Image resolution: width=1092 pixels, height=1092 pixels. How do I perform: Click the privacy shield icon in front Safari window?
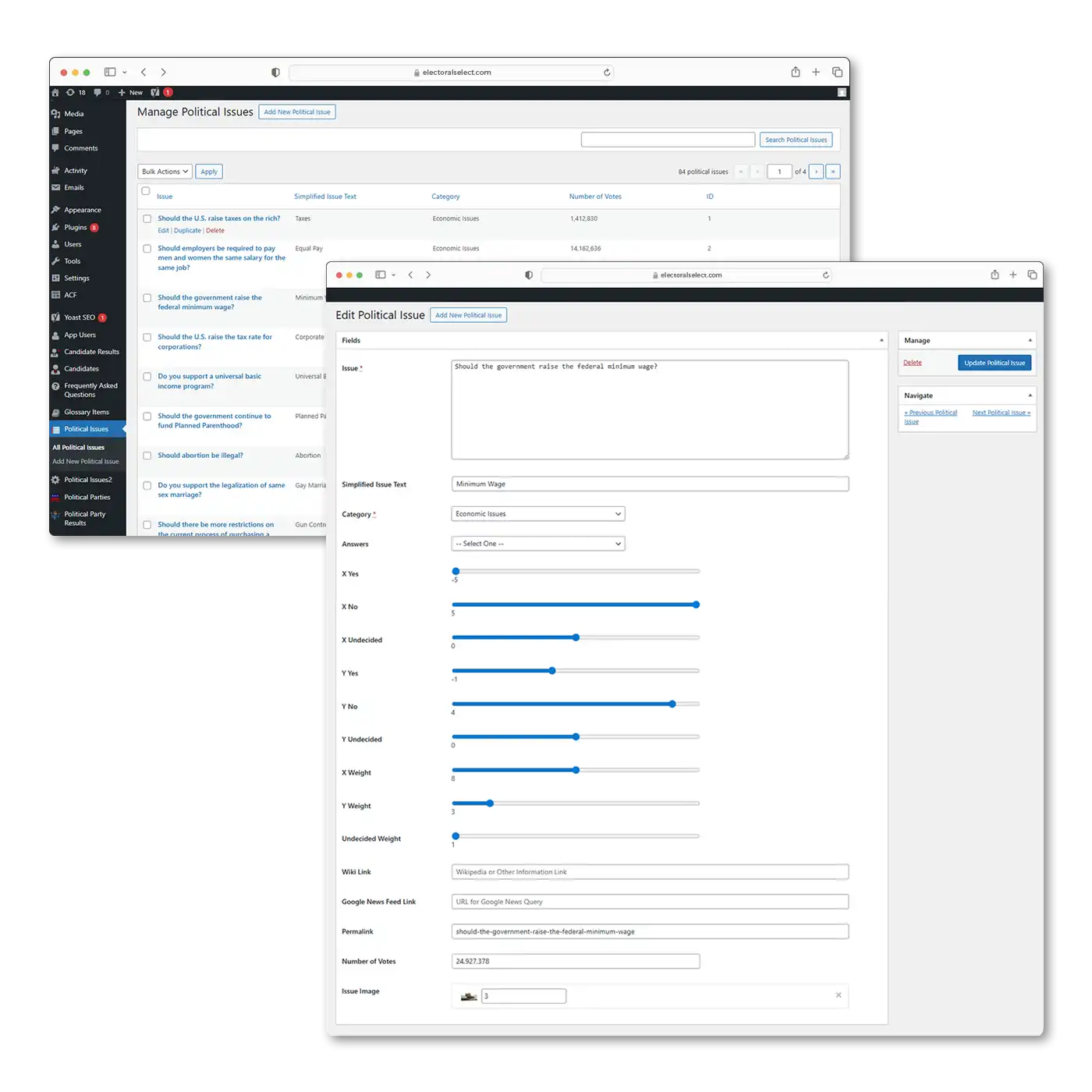click(529, 275)
